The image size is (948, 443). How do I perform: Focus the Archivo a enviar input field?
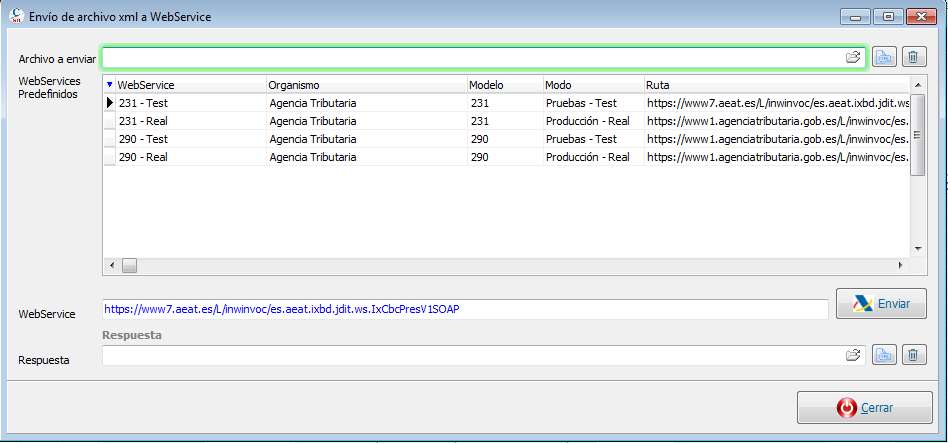click(x=484, y=58)
